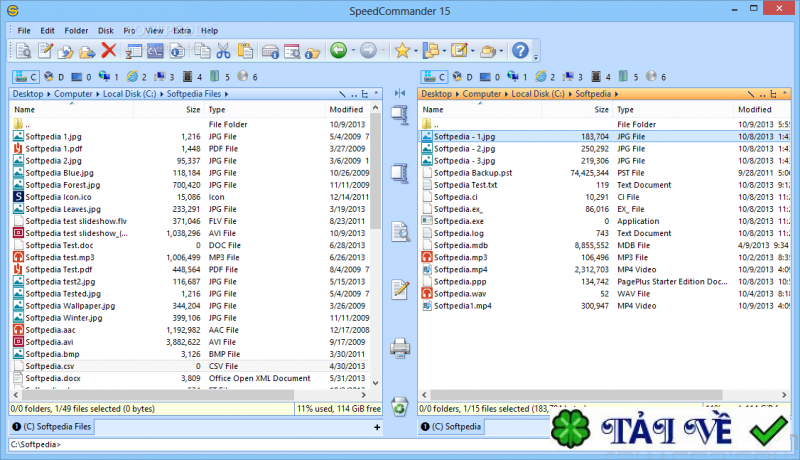Click the blue help question mark icon
The width and height of the screenshot is (800, 460).
[x=520, y=50]
